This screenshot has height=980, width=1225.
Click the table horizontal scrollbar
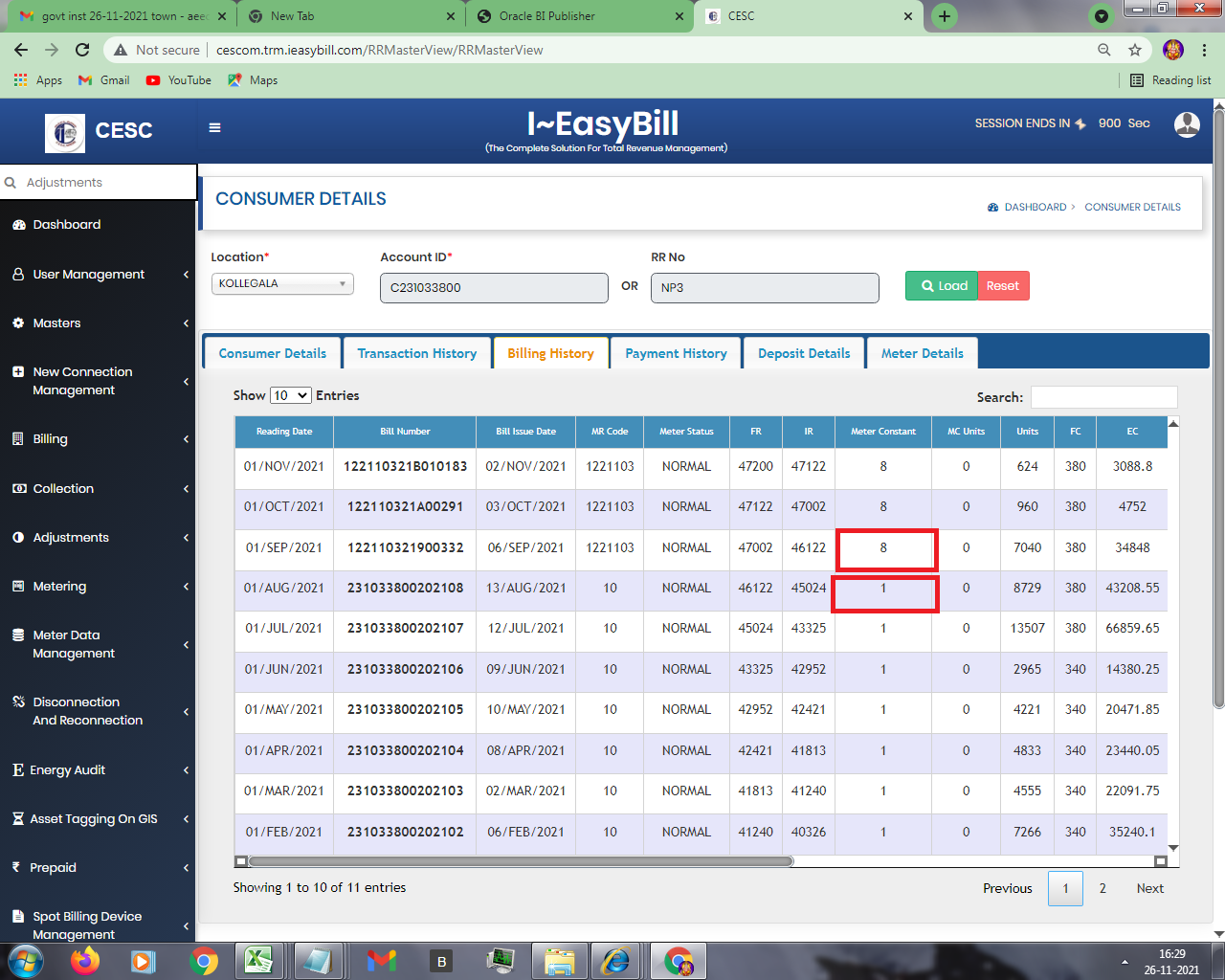[522, 861]
